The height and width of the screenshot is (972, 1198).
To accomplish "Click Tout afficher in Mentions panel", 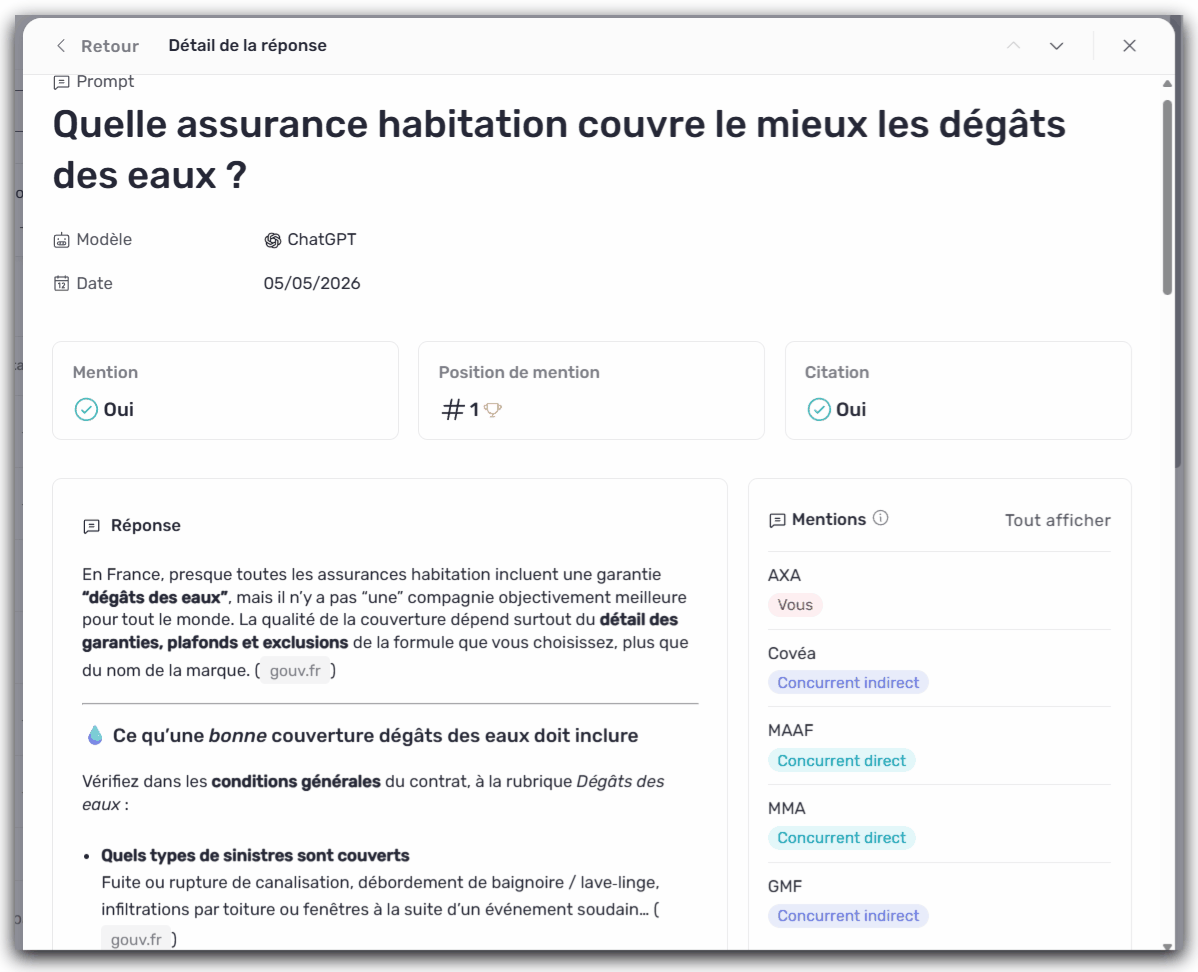I will (1057, 520).
